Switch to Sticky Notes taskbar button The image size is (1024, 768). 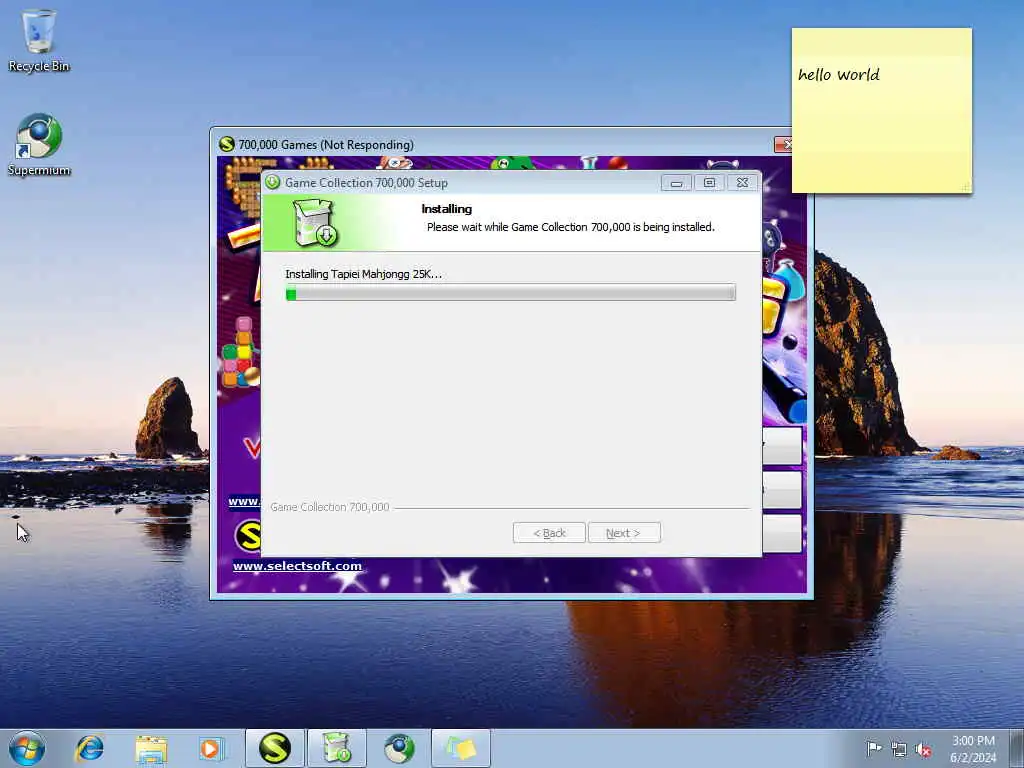coord(460,748)
